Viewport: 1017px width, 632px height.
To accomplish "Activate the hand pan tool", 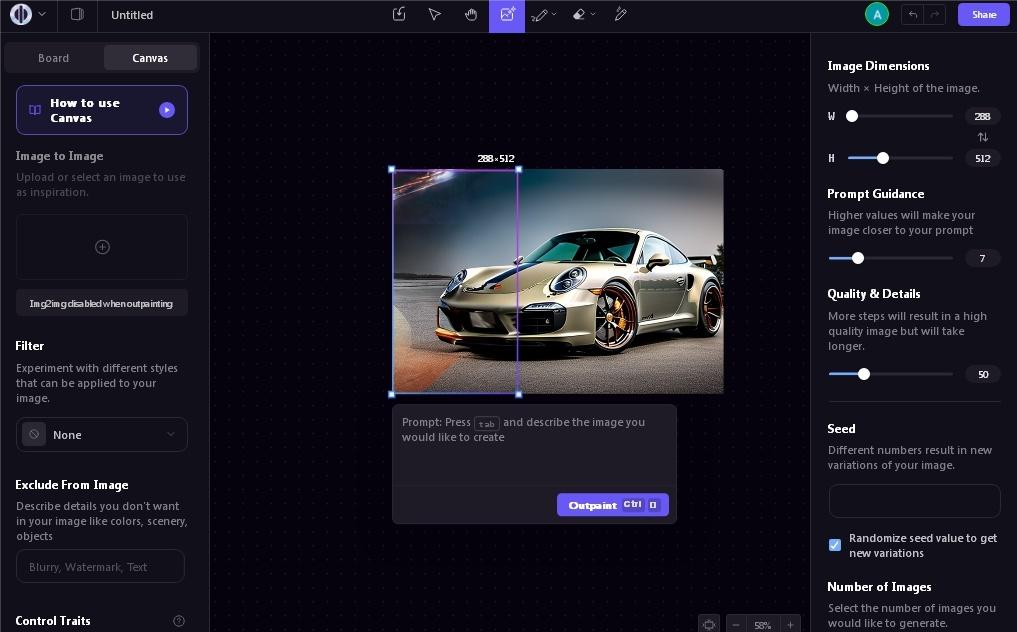I will pyautogui.click(x=471, y=15).
